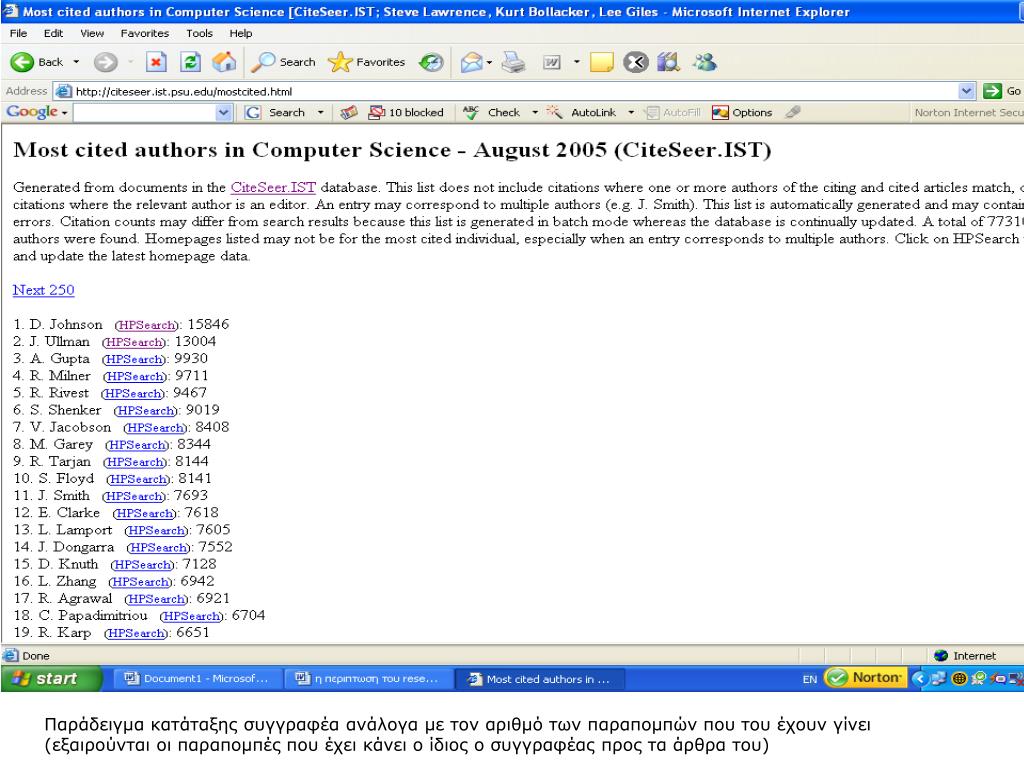Click HPSearch link for D. Knuth
1024x768 pixels.
tap(142, 565)
